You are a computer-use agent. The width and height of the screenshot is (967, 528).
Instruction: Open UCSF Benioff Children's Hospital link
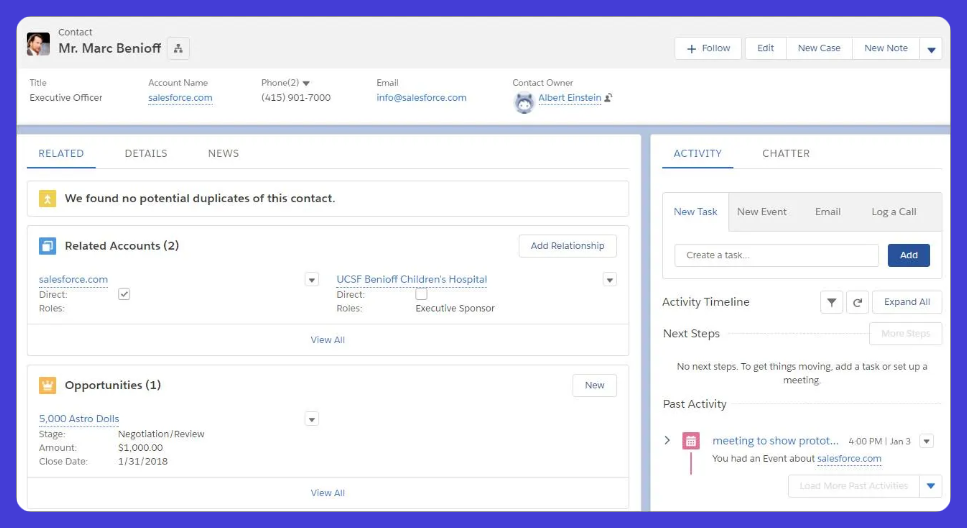[x=411, y=279]
